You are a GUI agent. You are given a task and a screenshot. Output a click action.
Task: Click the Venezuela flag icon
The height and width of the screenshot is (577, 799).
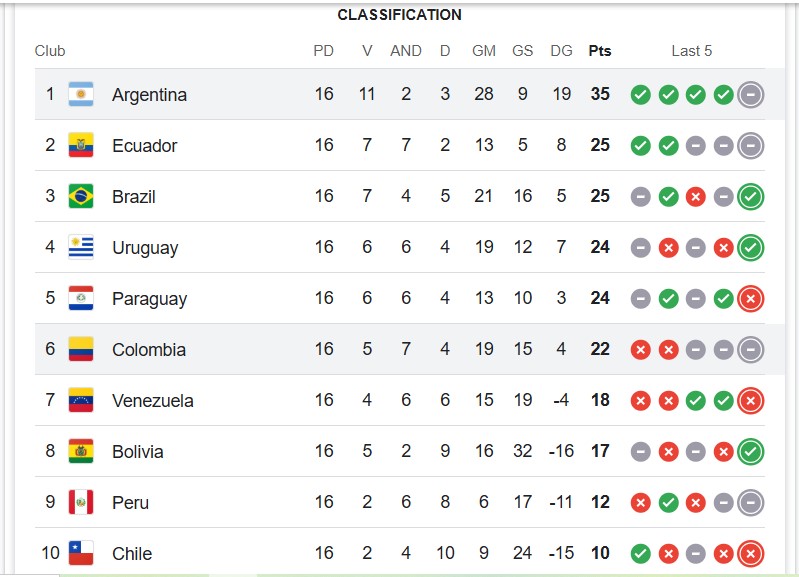pyautogui.click(x=81, y=401)
